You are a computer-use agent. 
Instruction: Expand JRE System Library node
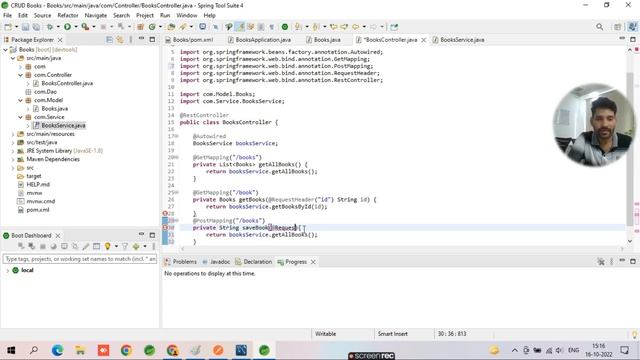click(13, 151)
